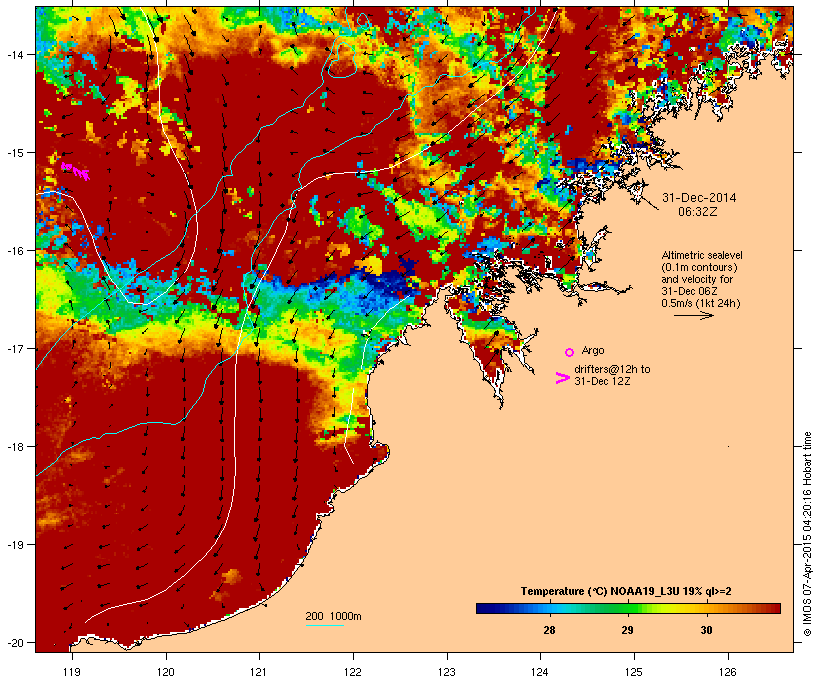The height and width of the screenshot is (680, 820).
Task: Click the "200 1000m" depth label
Action: coord(333,616)
